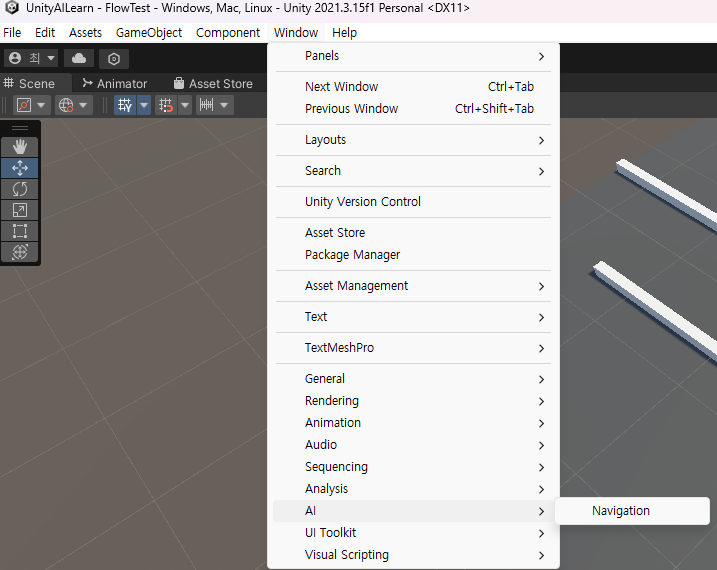Viewport: 717px width, 570px height.
Task: Open grid visibility options dropdown
Action: [144, 105]
